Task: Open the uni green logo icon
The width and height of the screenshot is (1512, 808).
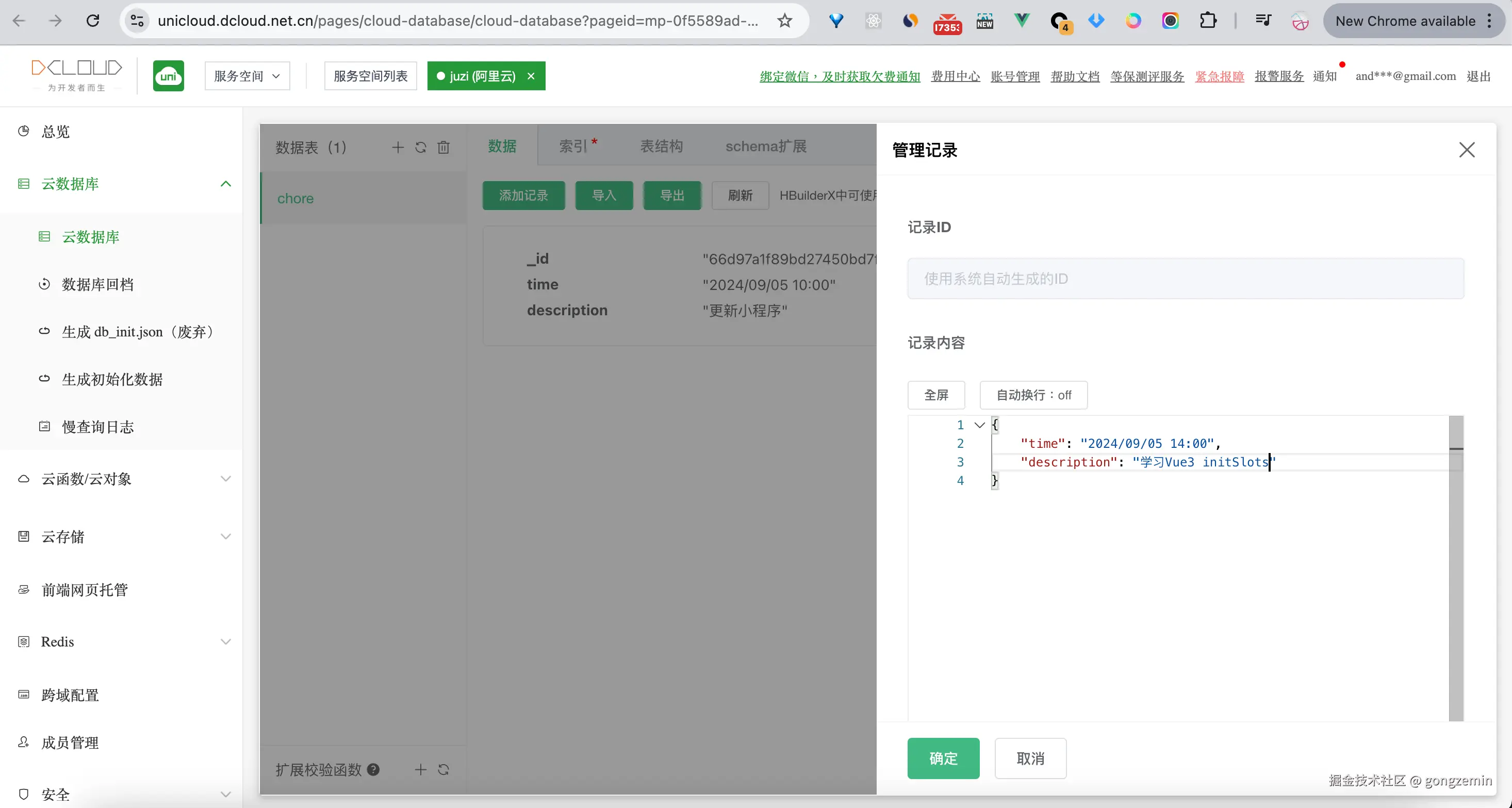Action: coord(169,76)
